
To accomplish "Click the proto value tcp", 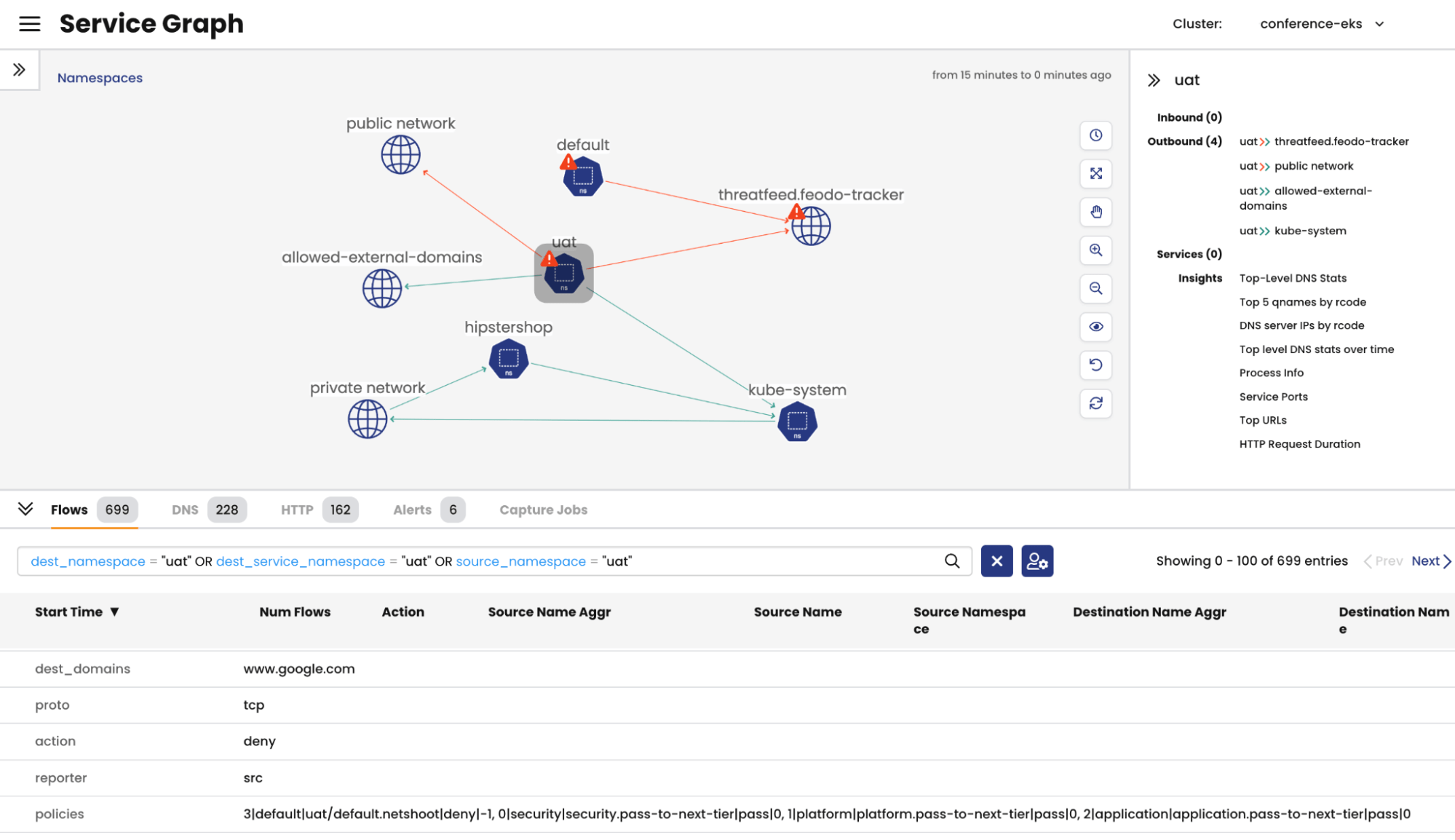I will point(253,705).
